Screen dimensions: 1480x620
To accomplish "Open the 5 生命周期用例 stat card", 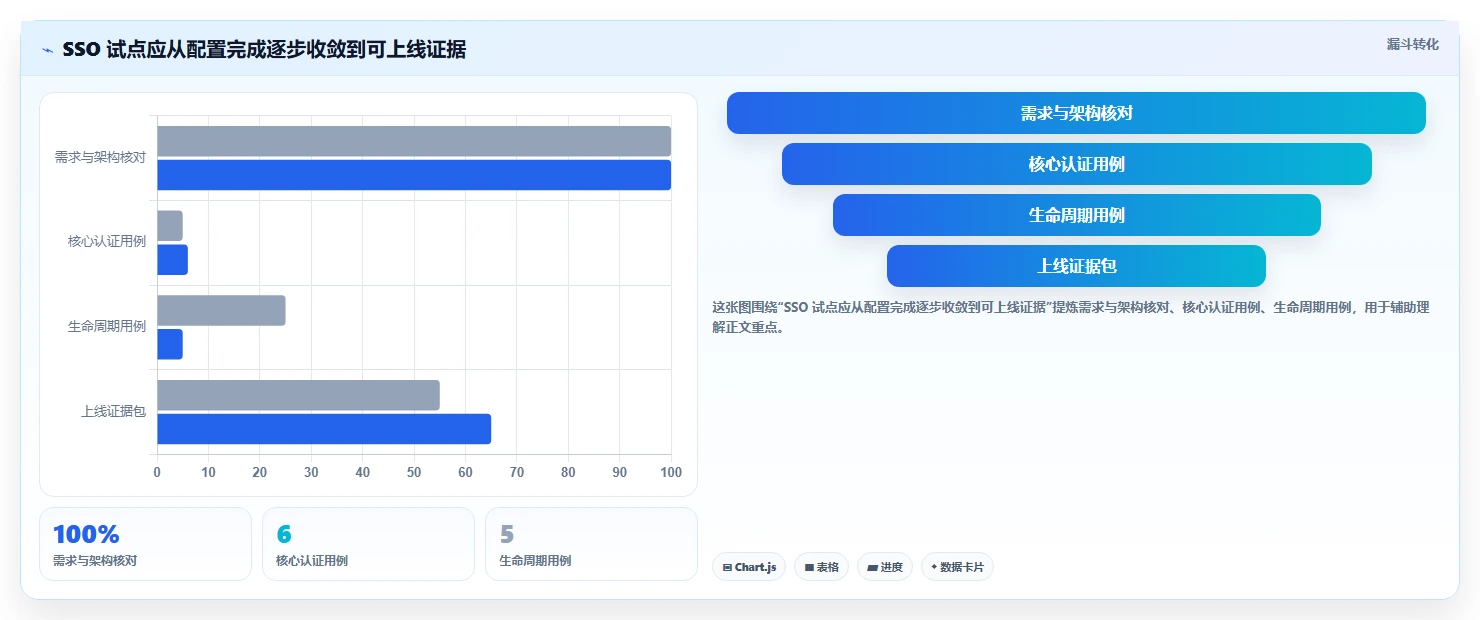I will click(591, 544).
